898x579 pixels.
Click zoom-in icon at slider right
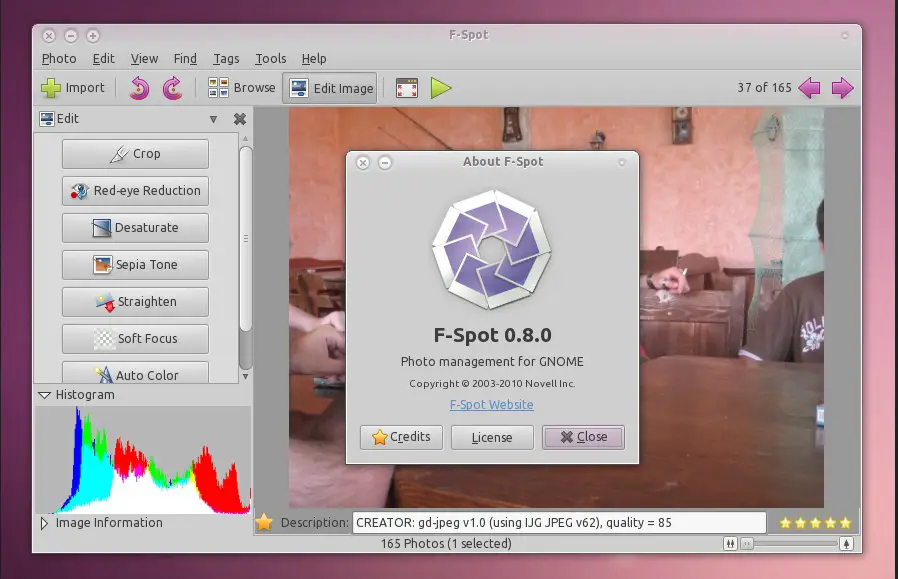point(846,543)
